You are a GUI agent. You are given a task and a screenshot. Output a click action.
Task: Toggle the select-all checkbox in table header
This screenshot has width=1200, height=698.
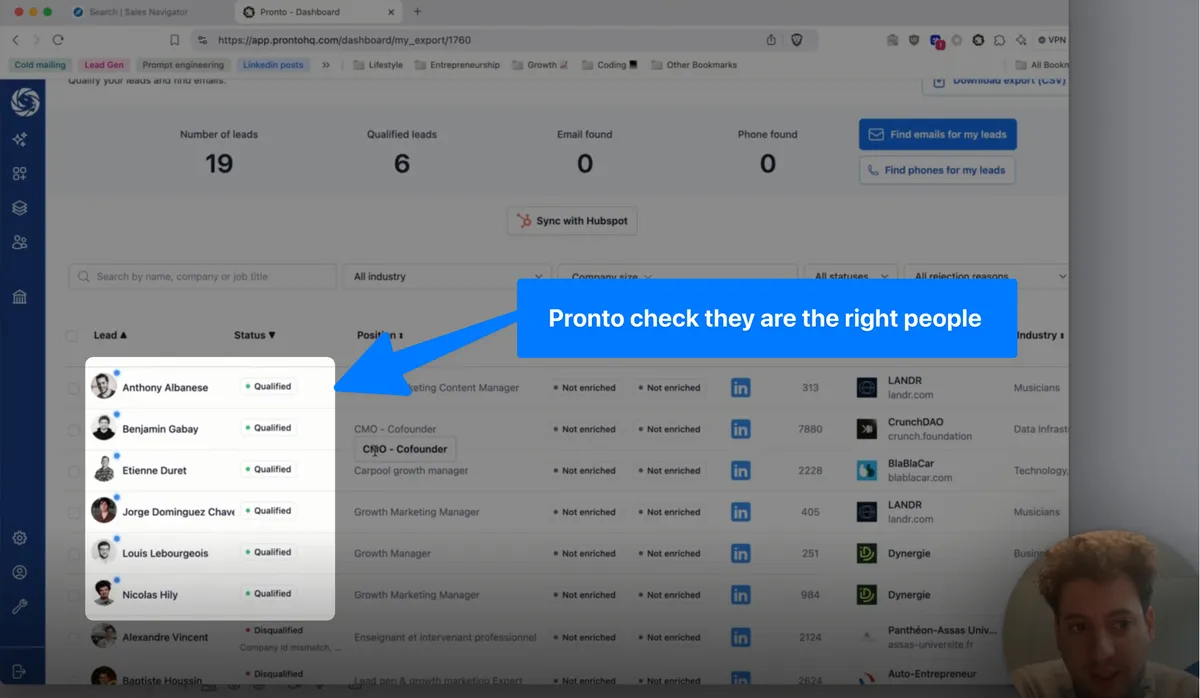(x=71, y=336)
